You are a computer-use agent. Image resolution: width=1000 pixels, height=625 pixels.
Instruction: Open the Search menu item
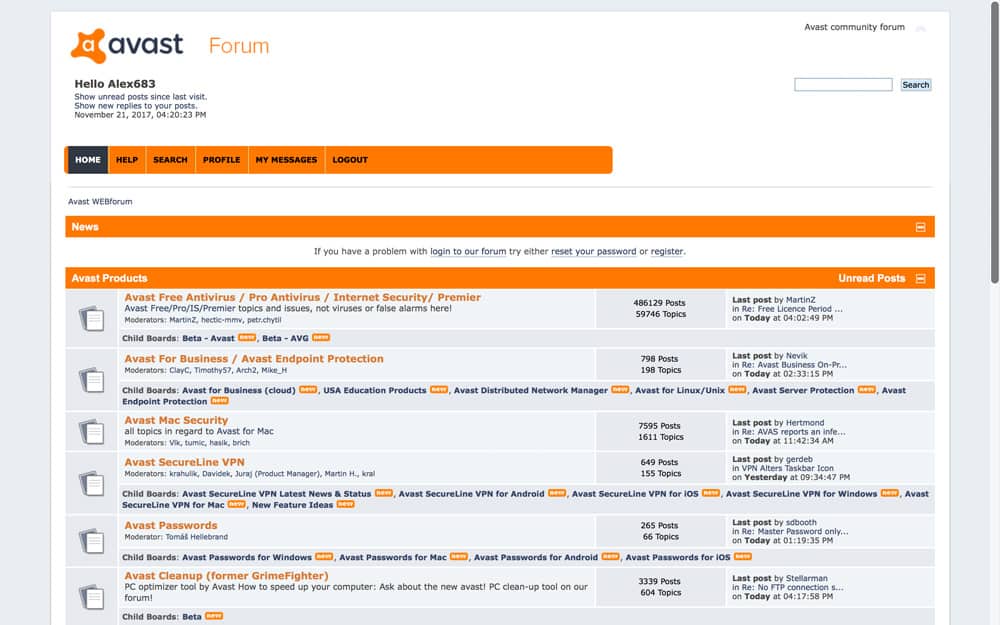[170, 160]
